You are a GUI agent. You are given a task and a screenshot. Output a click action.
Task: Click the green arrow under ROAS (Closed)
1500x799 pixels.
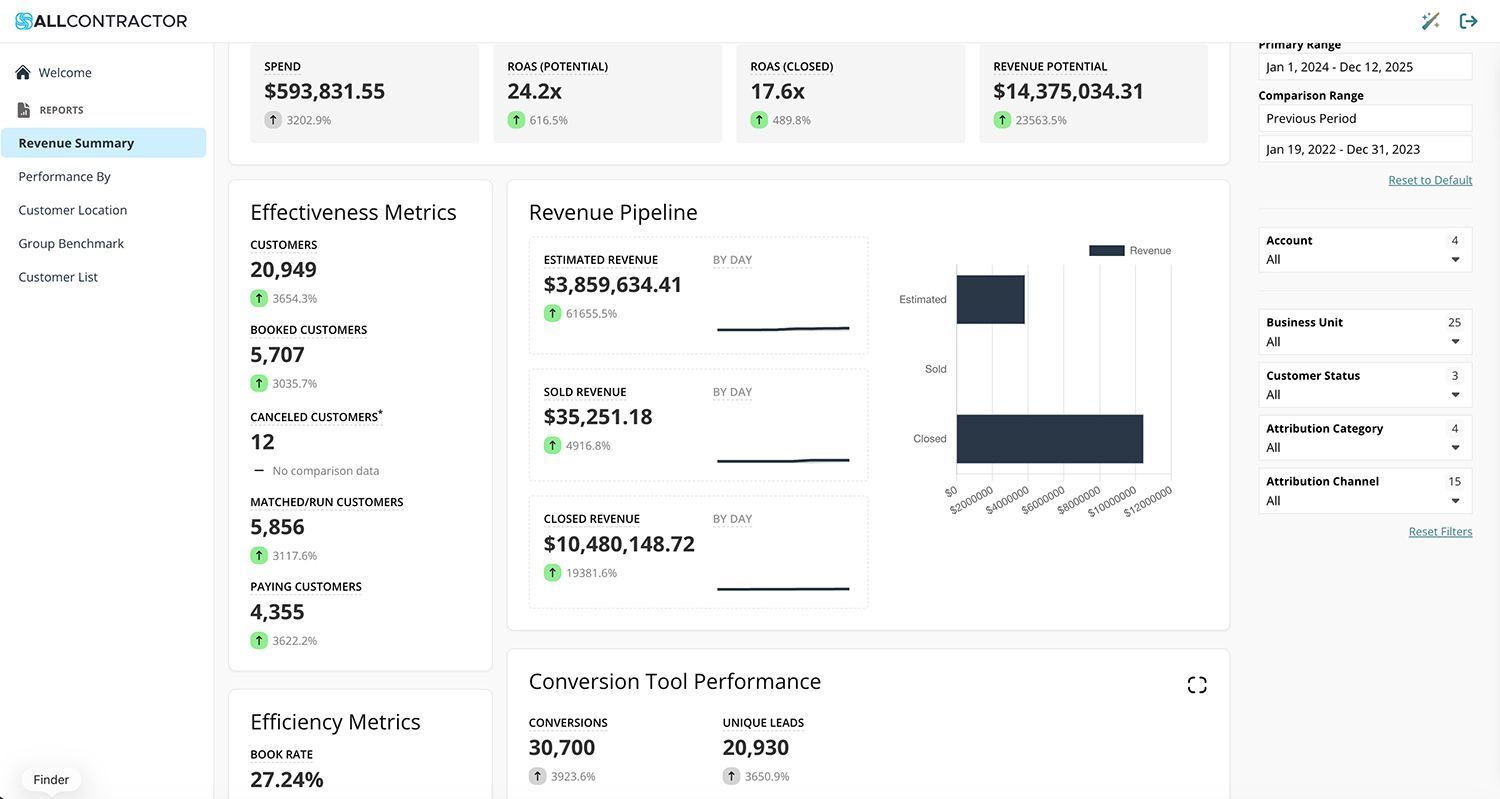759,120
